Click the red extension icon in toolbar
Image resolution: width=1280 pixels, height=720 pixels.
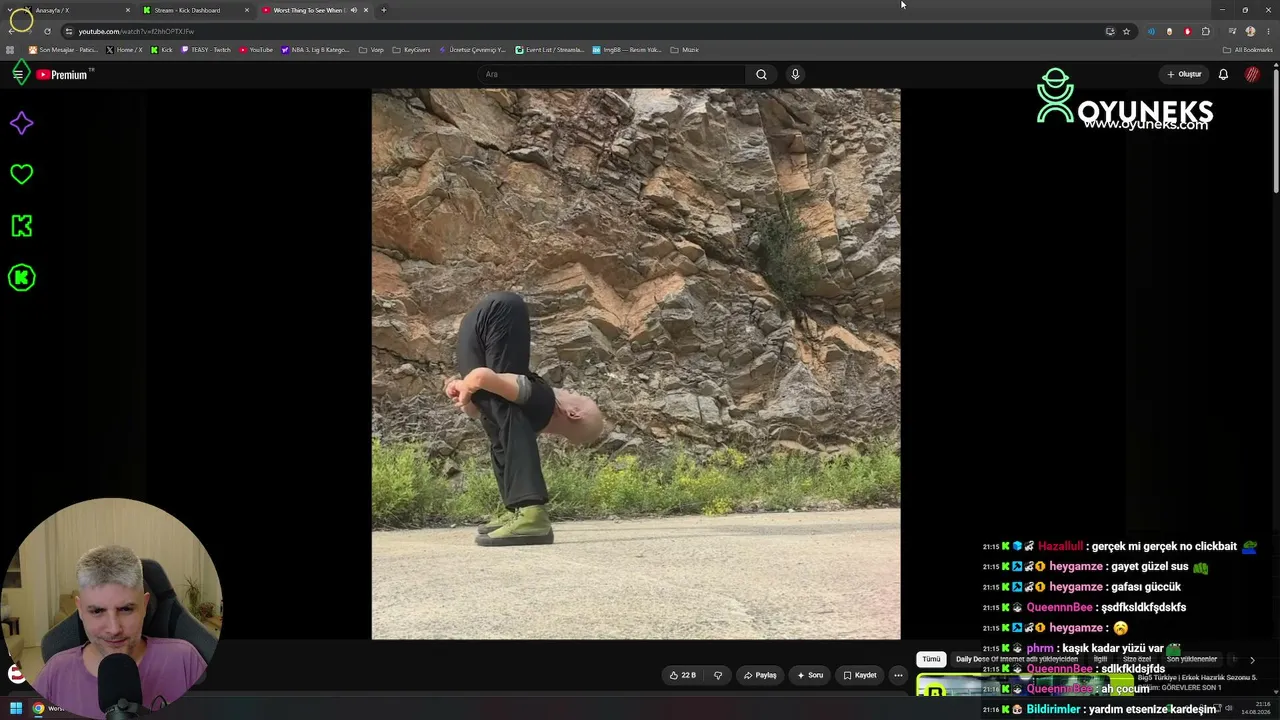click(x=1188, y=31)
